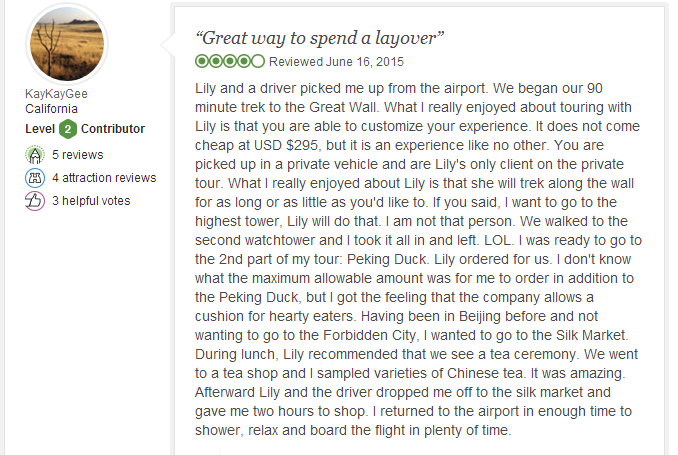
Task: Click the Reviewed June 16, 2015 date
Action: point(336,62)
